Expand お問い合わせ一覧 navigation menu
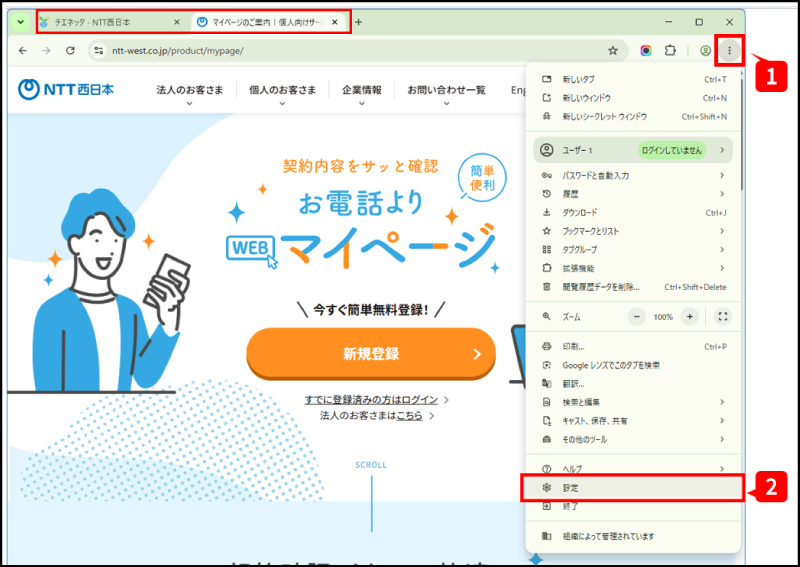The width and height of the screenshot is (800, 567). coord(446,92)
